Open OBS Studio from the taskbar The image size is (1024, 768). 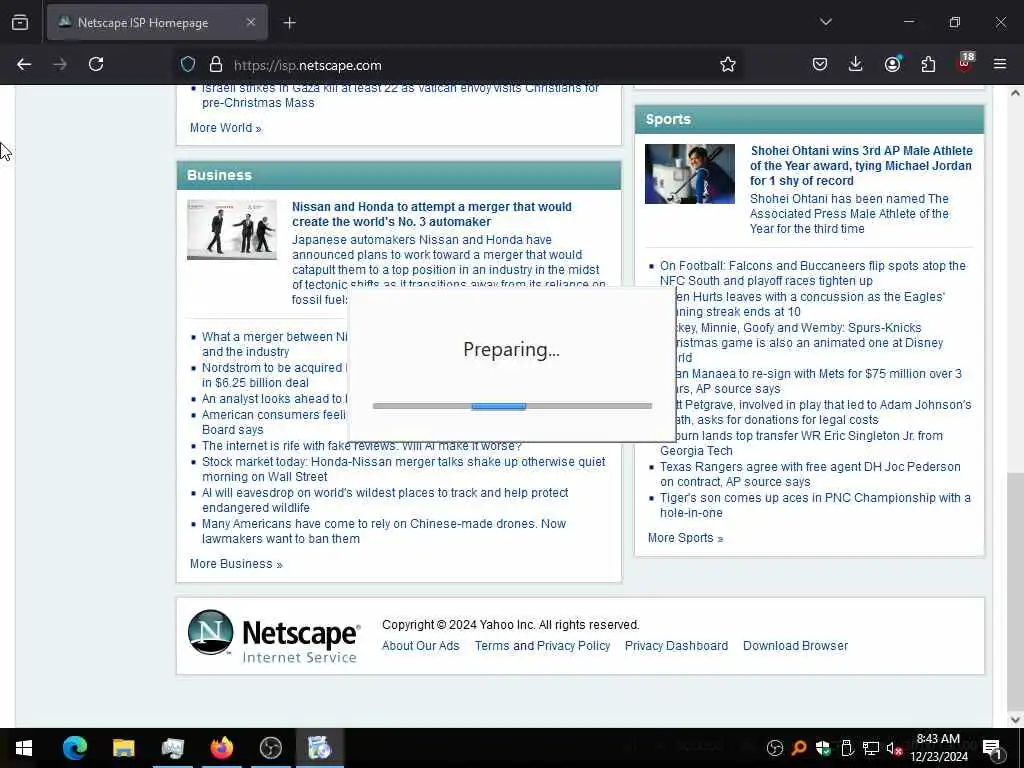[270, 748]
